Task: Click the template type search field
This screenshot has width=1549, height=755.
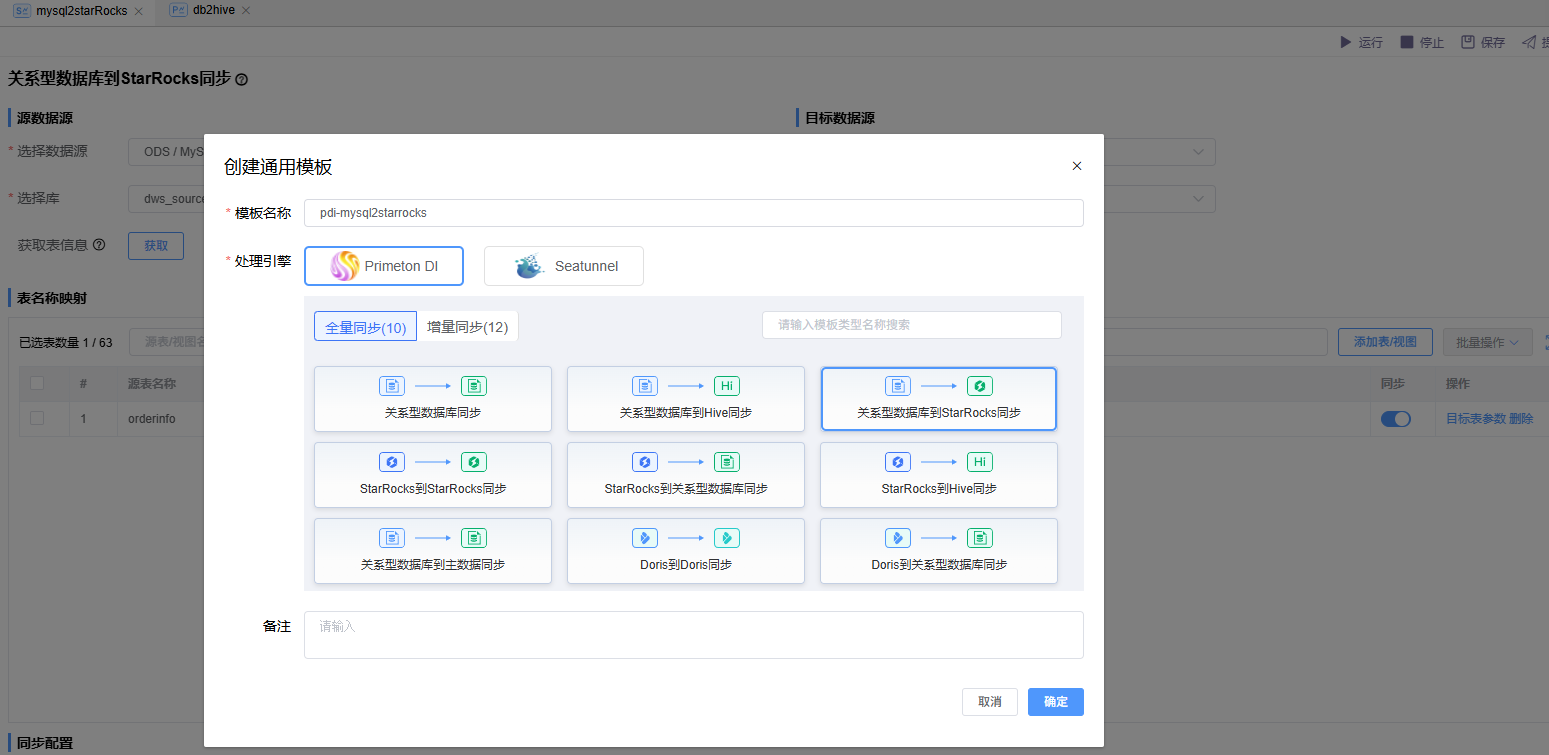Action: click(x=911, y=325)
